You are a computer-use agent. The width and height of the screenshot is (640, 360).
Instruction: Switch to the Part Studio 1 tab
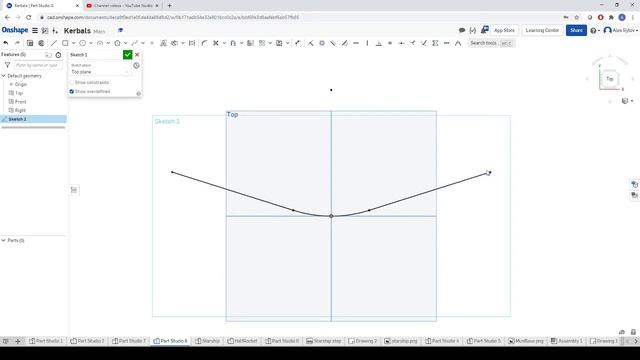click(46, 341)
